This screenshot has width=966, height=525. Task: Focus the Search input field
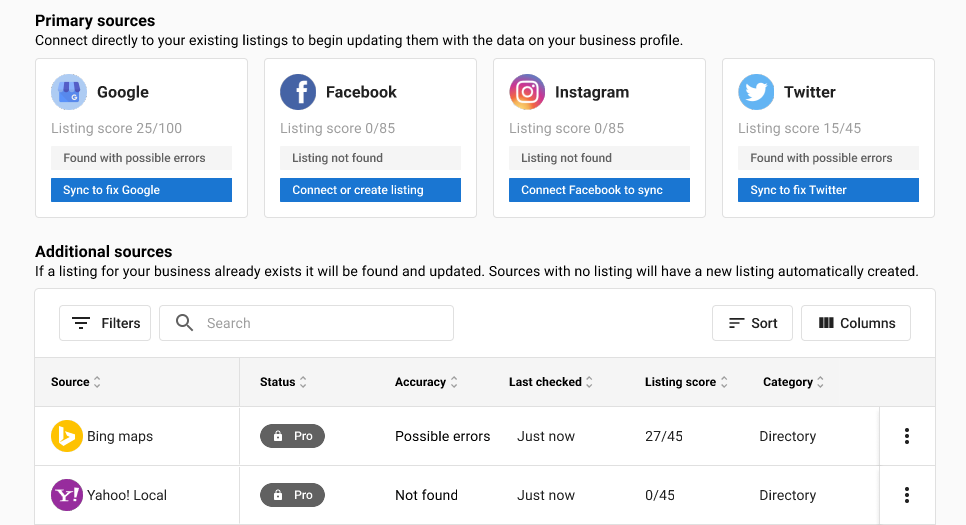coord(306,323)
